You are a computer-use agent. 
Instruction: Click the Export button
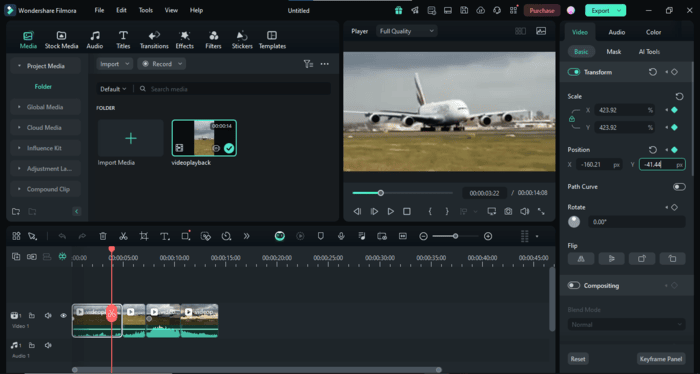tap(605, 10)
